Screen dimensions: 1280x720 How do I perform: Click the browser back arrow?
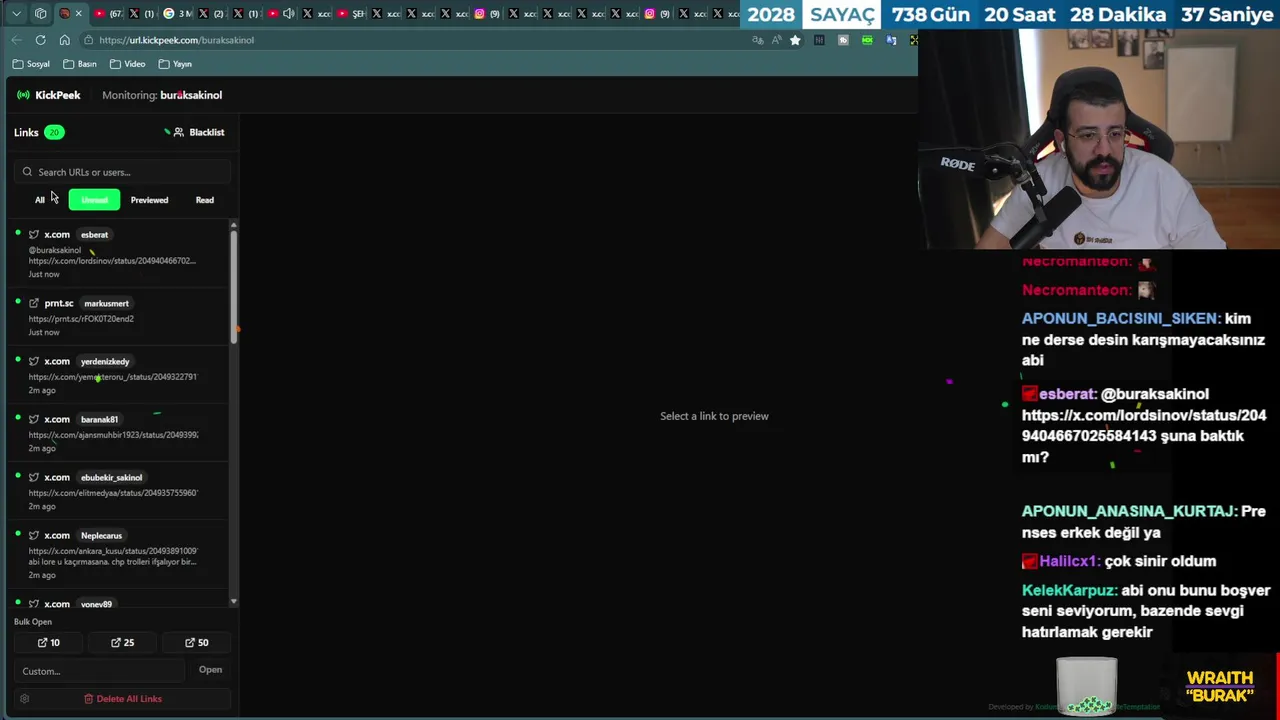[16, 40]
